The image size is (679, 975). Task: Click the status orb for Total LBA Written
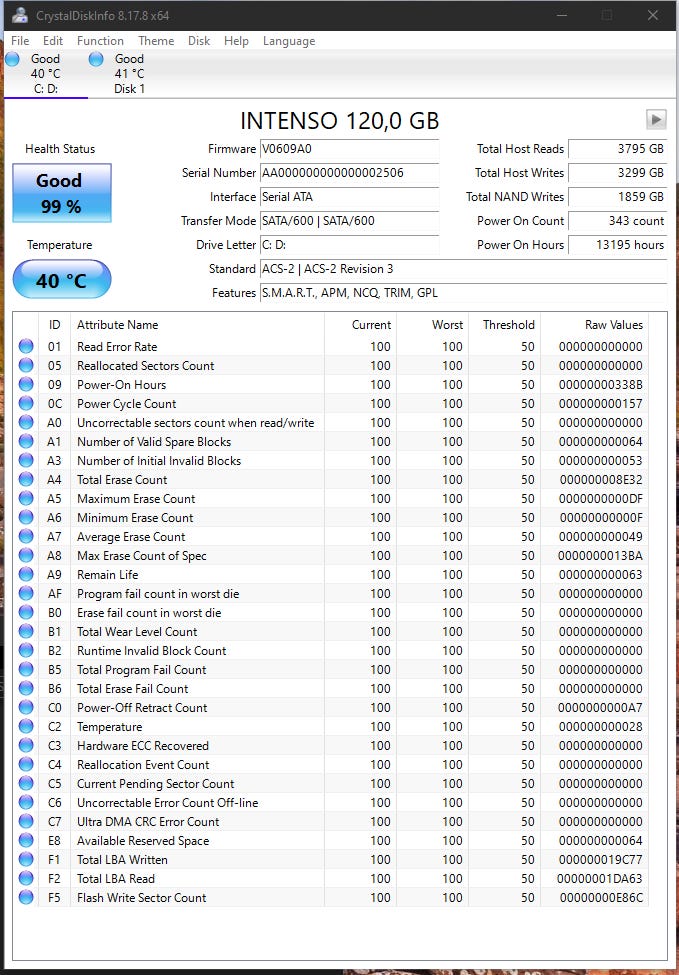tap(26, 859)
